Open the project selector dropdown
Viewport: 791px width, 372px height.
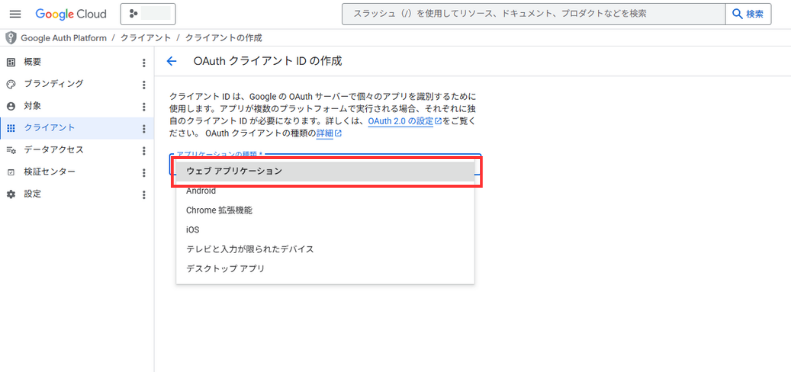click(148, 14)
